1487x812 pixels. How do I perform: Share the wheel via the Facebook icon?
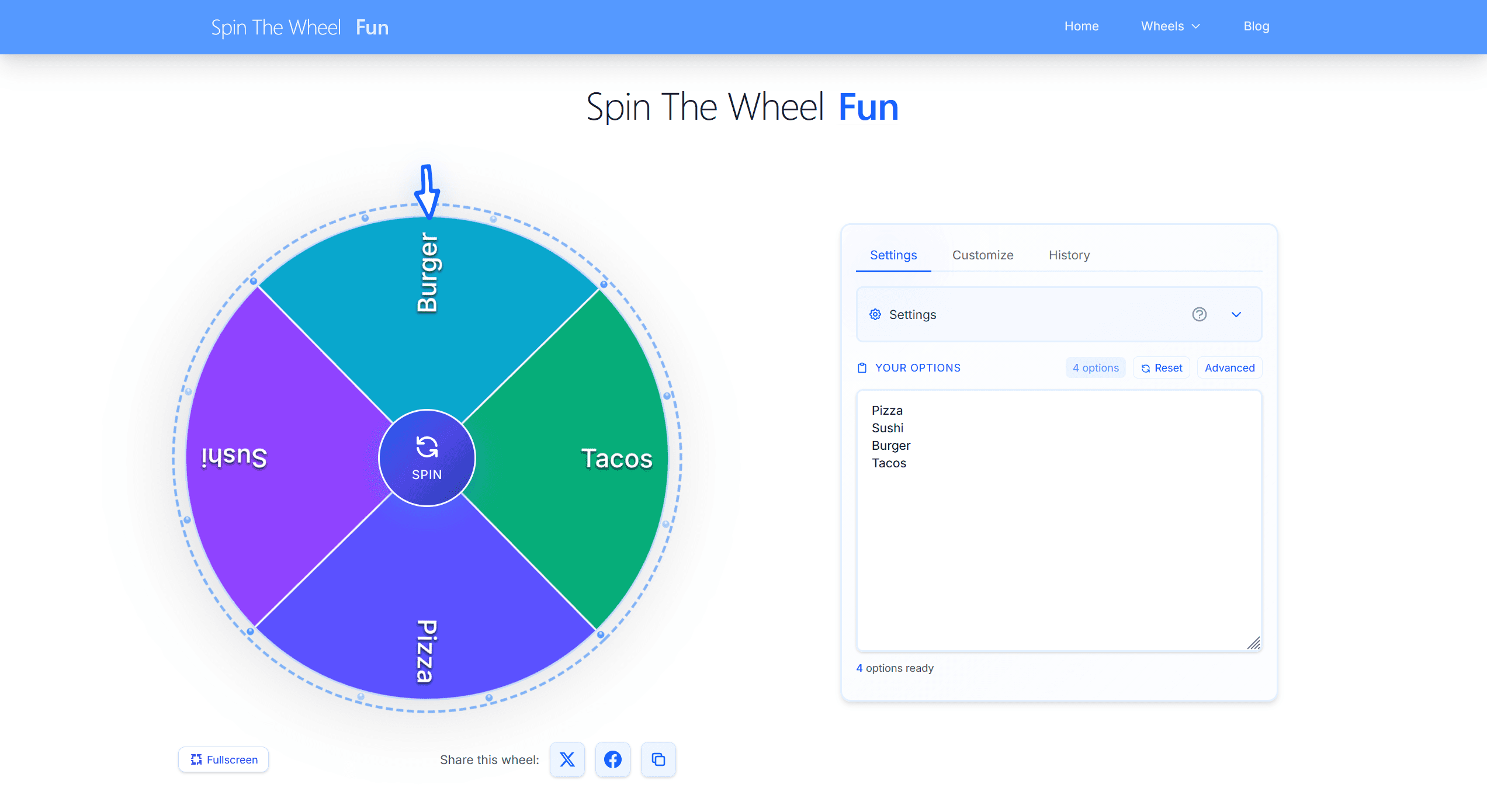tap(612, 759)
